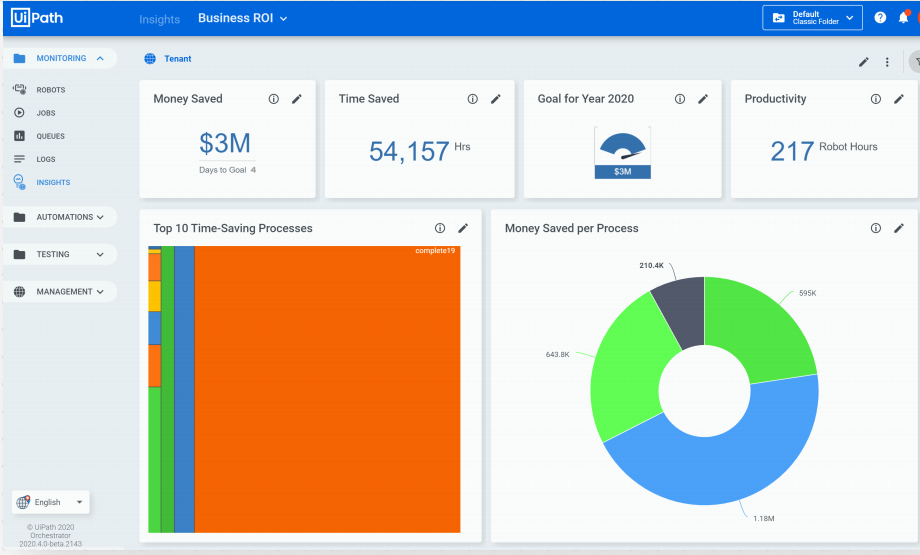The height and width of the screenshot is (555, 920).
Task: Open the Queues page
Action: (x=50, y=136)
